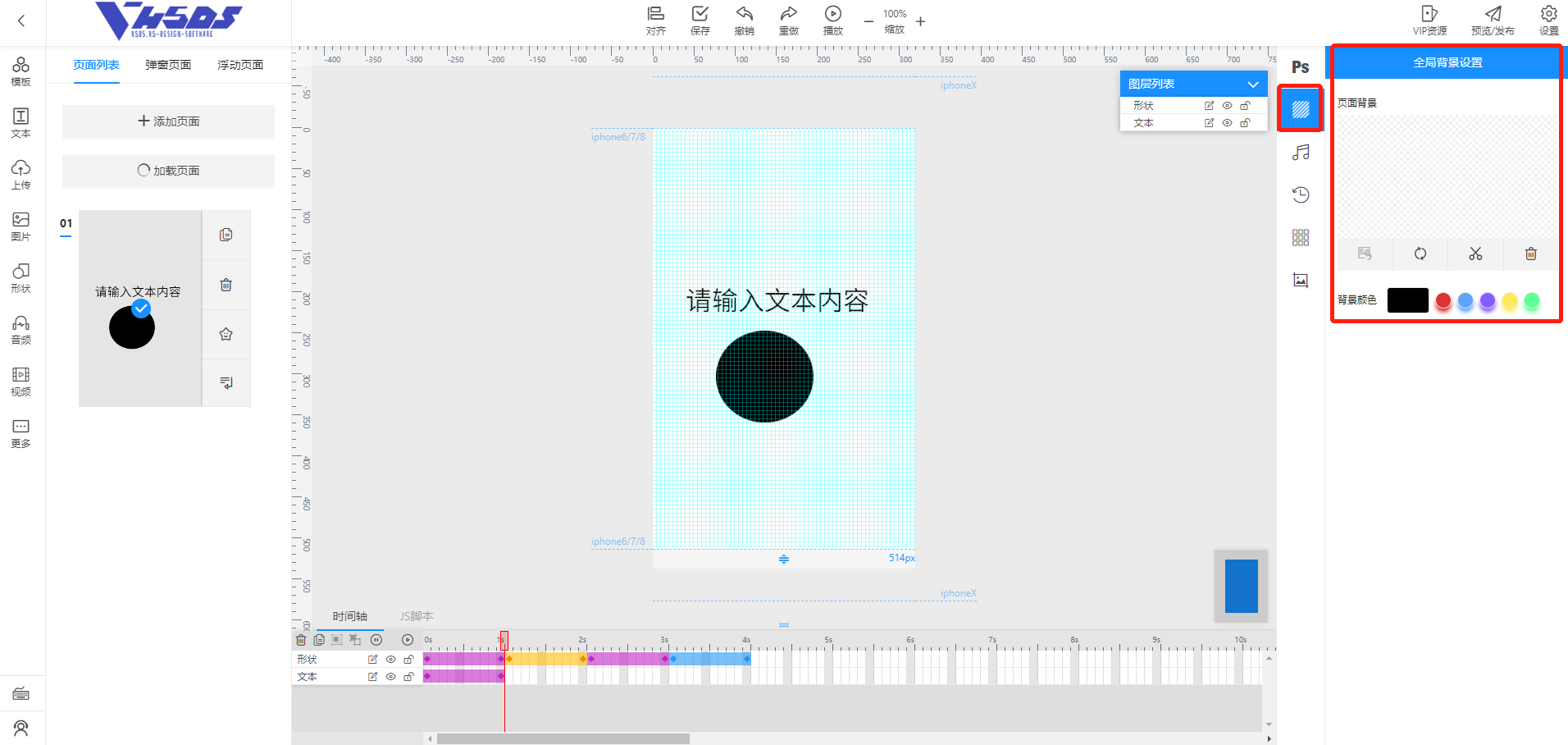The image size is (1568, 745).
Task: Delete page 01 with trash icon
Action: tap(226, 285)
